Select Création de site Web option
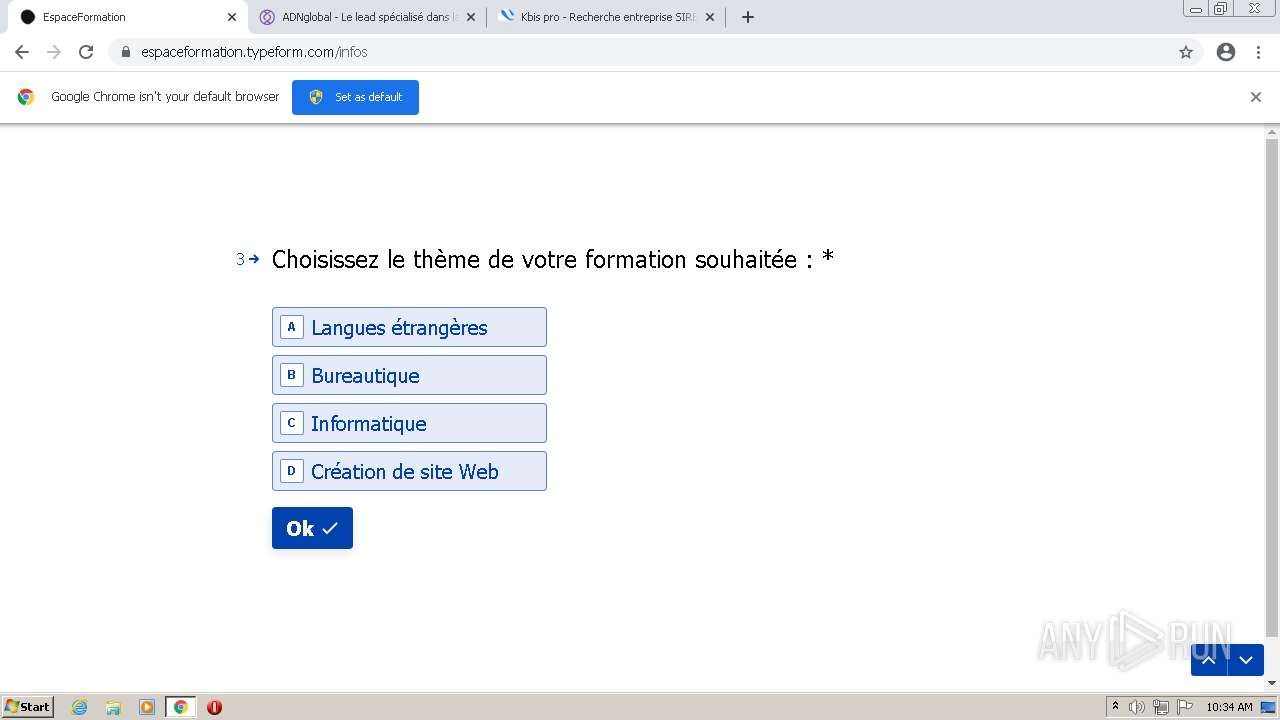 (409, 471)
